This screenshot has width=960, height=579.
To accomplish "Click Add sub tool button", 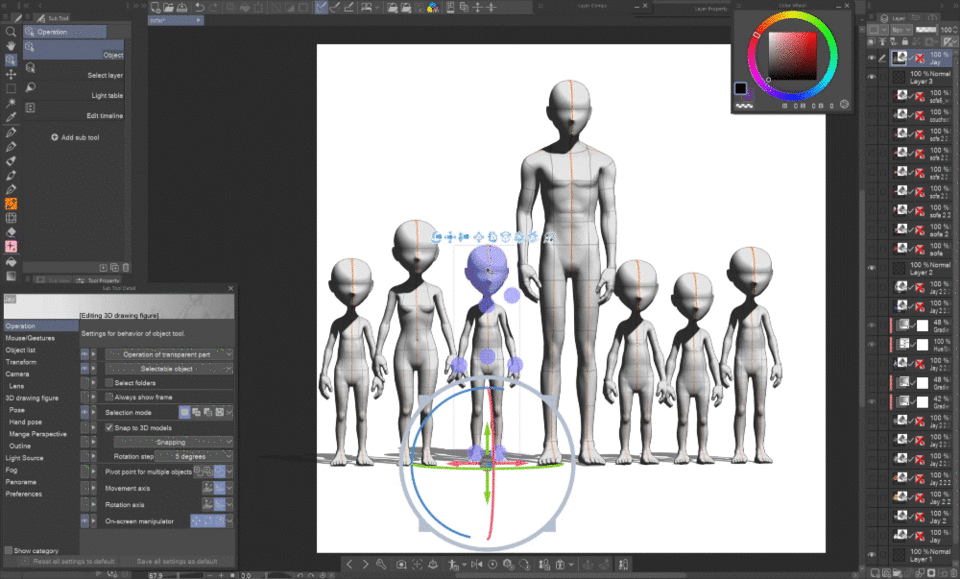I will 75,137.
